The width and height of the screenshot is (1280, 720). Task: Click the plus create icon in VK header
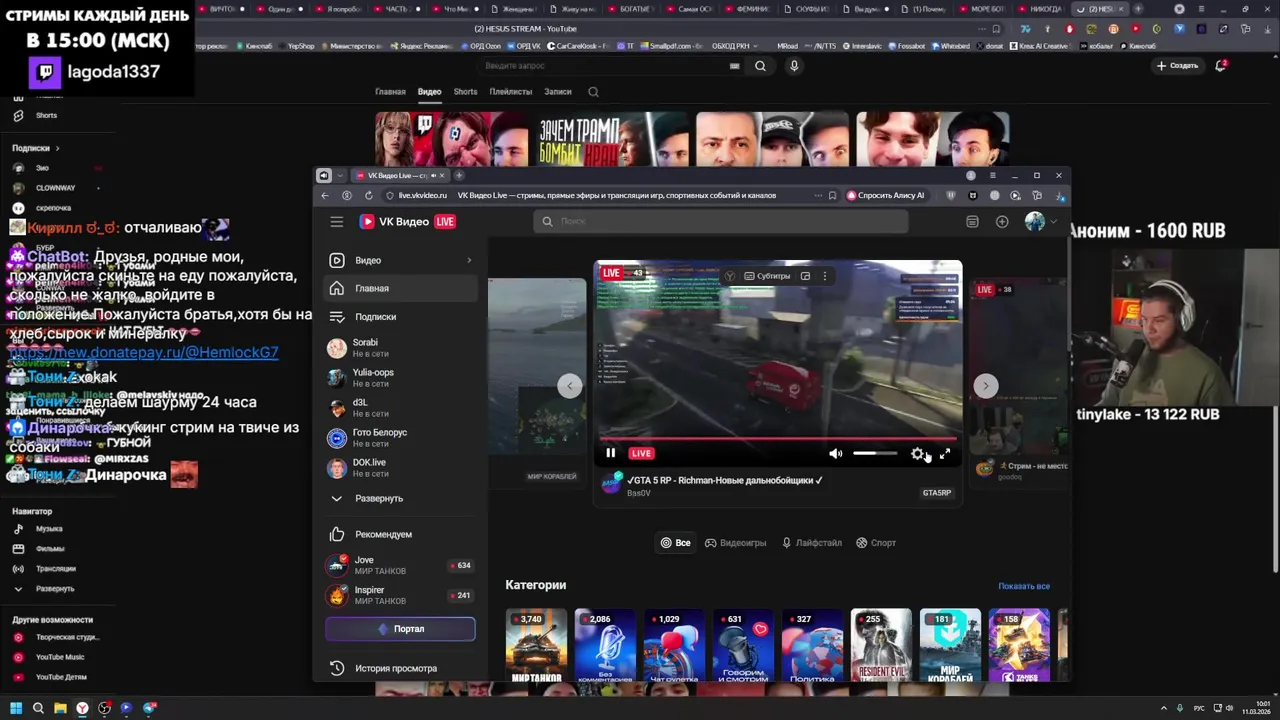pyautogui.click(x=1002, y=222)
